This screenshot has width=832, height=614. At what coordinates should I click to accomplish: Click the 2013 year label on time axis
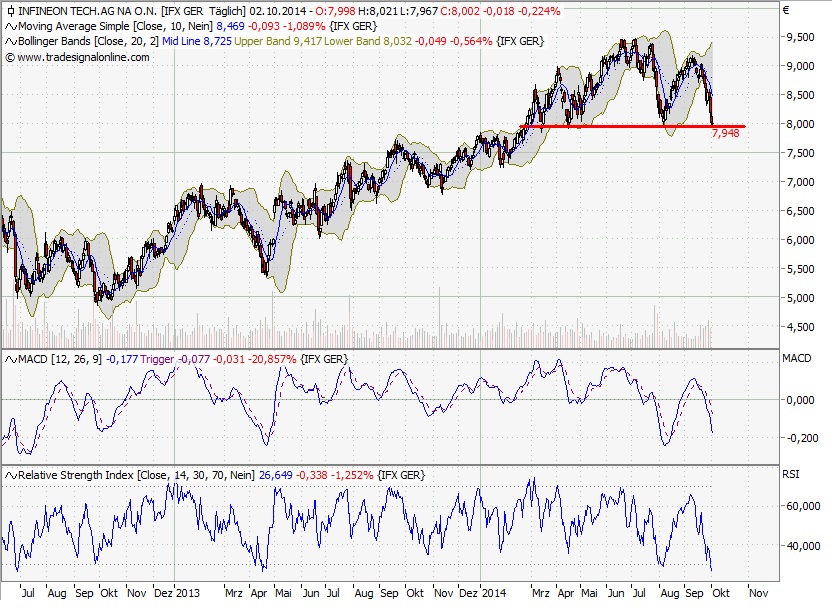point(188,593)
